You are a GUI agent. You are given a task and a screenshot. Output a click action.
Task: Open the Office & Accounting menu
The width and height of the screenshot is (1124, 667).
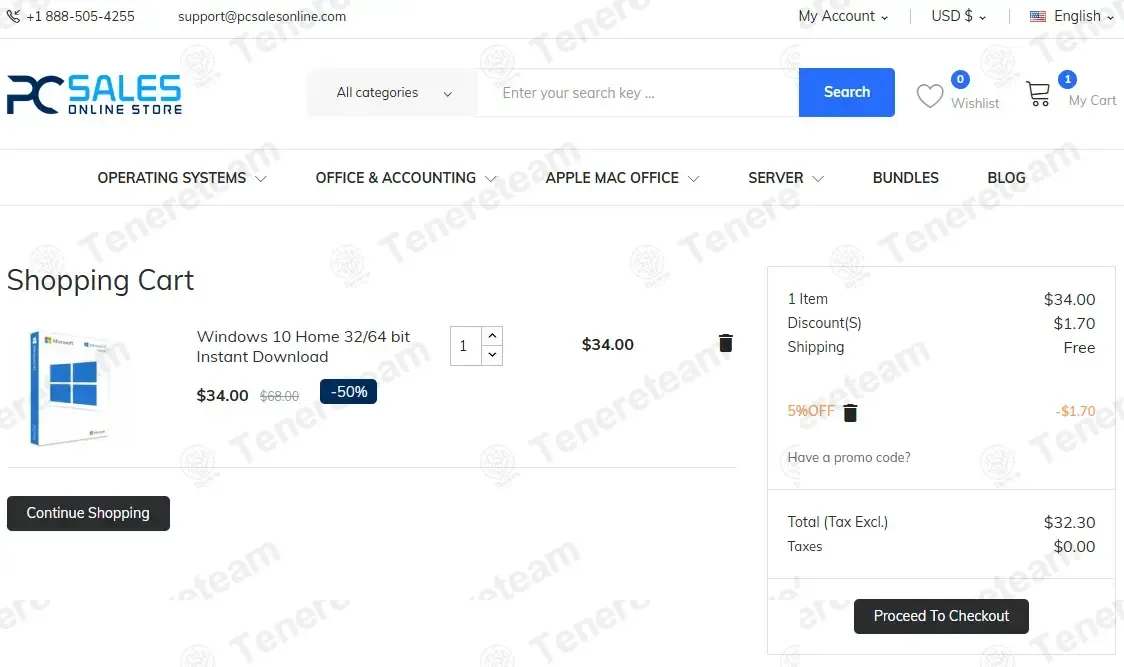tap(405, 178)
